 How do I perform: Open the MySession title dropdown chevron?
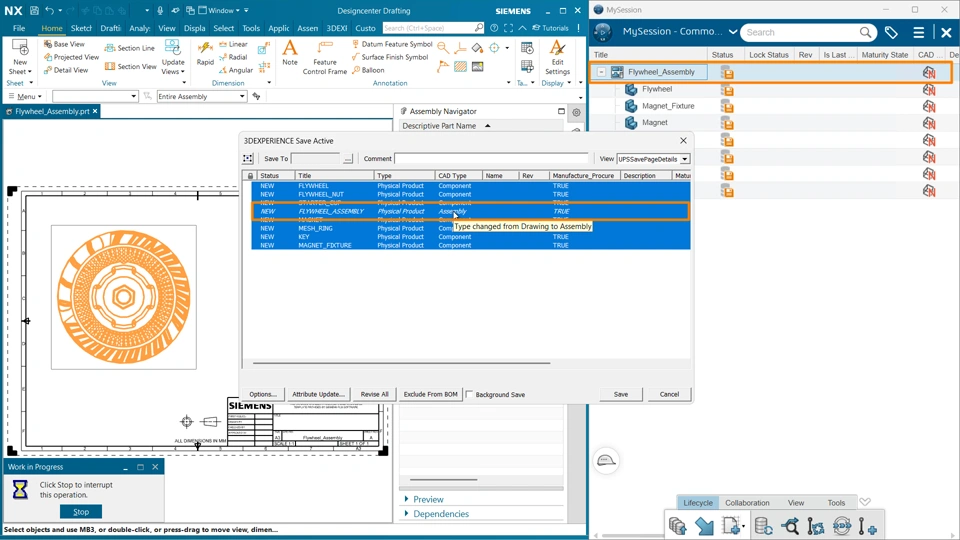[x=732, y=32]
